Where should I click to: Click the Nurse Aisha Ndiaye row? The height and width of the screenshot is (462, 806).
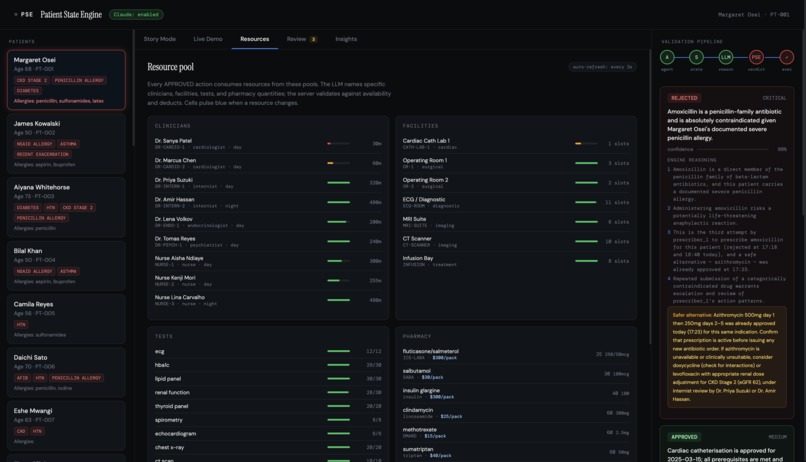click(x=268, y=261)
